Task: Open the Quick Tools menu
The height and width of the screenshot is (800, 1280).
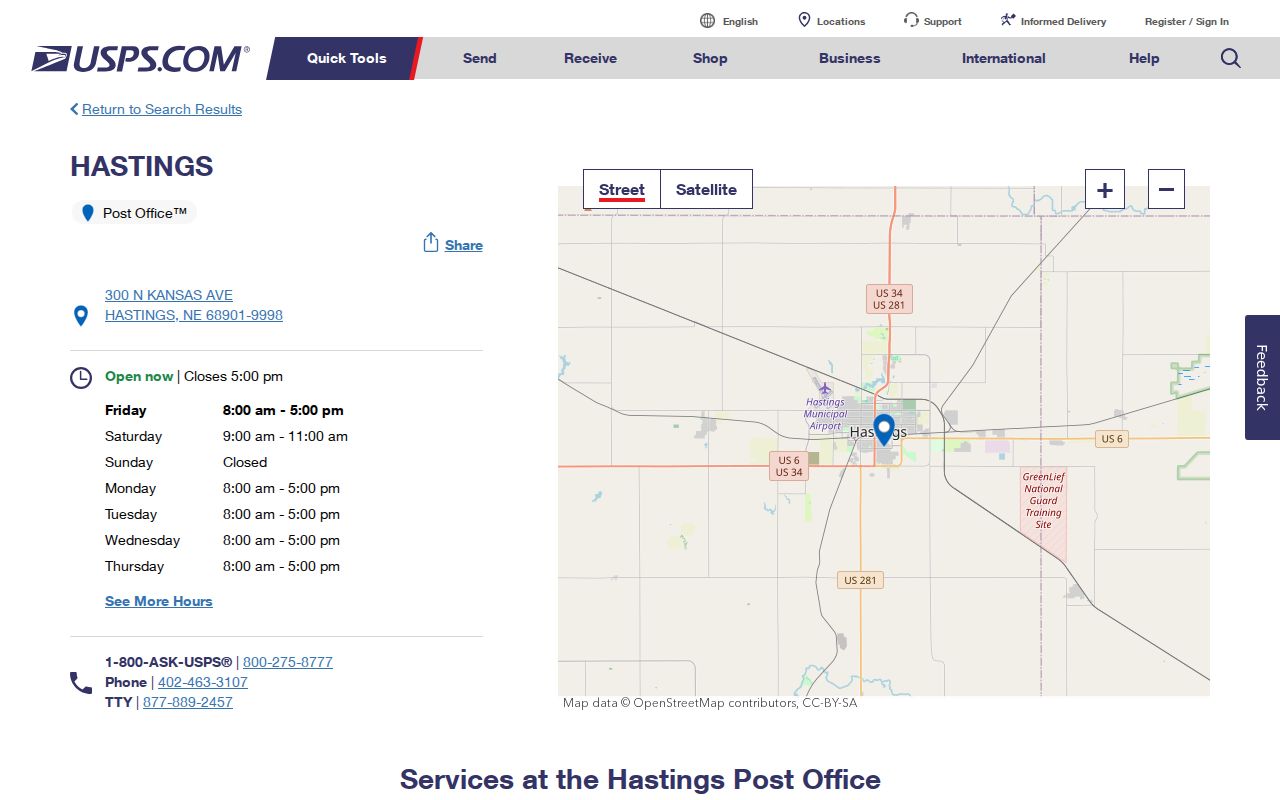Action: 346,58
